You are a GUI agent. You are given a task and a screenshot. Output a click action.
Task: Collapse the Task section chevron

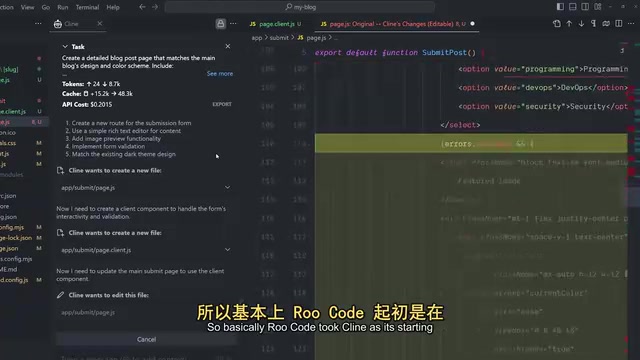[65, 47]
